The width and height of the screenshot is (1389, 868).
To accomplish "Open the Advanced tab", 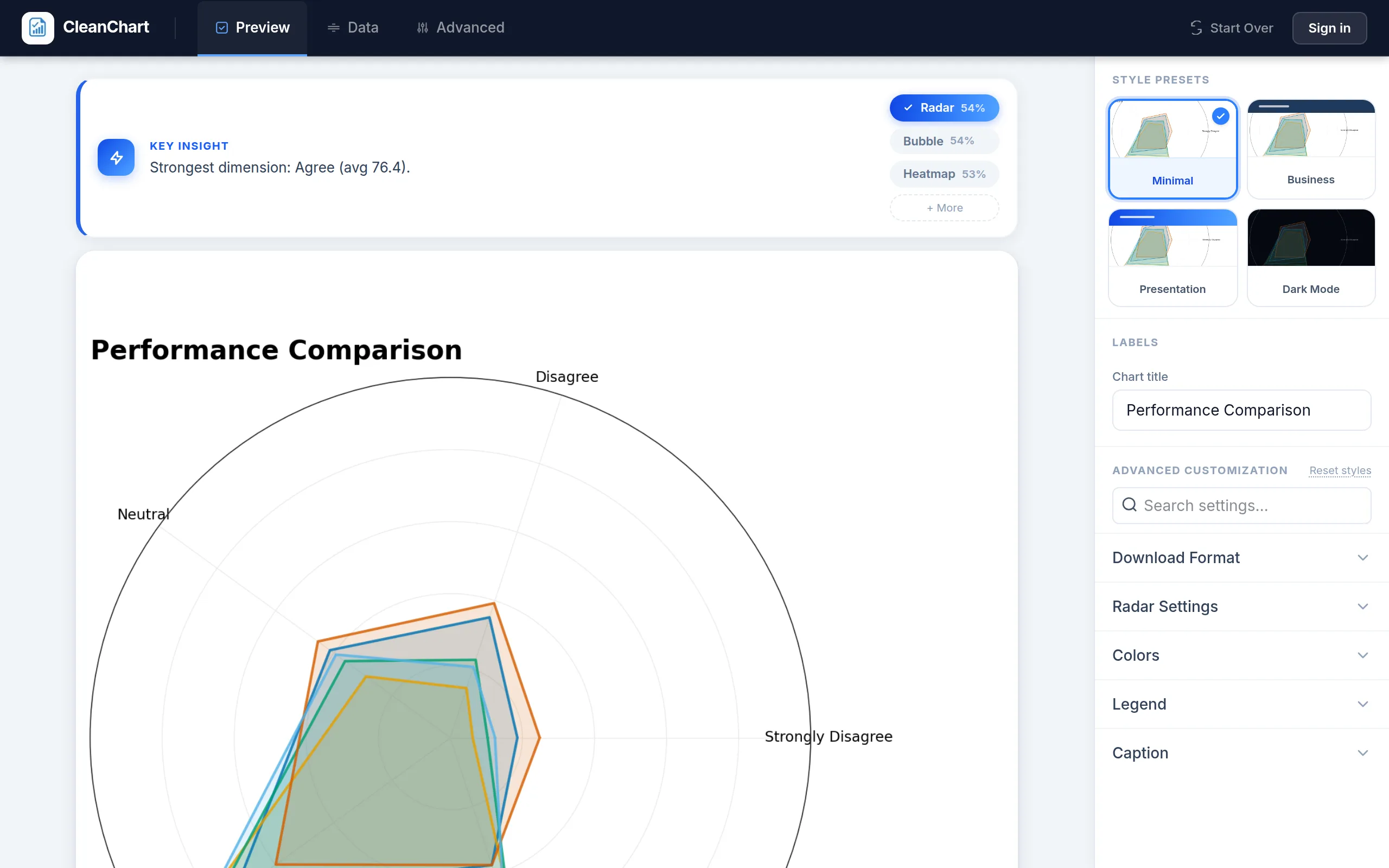I will click(x=460, y=28).
